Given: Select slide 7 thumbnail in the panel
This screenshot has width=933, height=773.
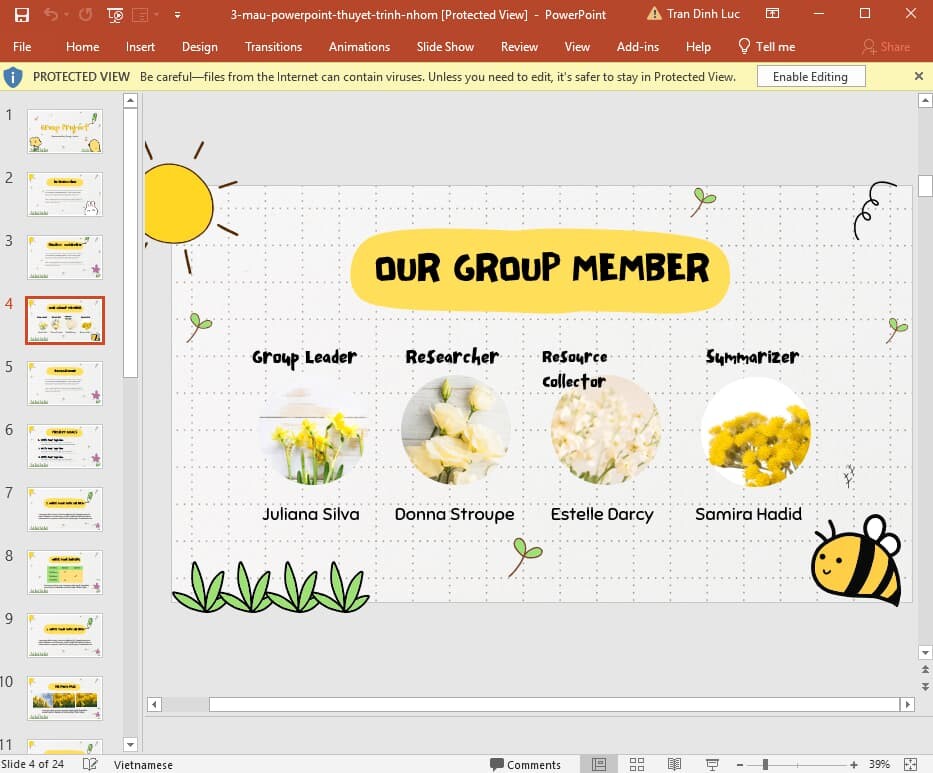Looking at the screenshot, I should click(64, 509).
